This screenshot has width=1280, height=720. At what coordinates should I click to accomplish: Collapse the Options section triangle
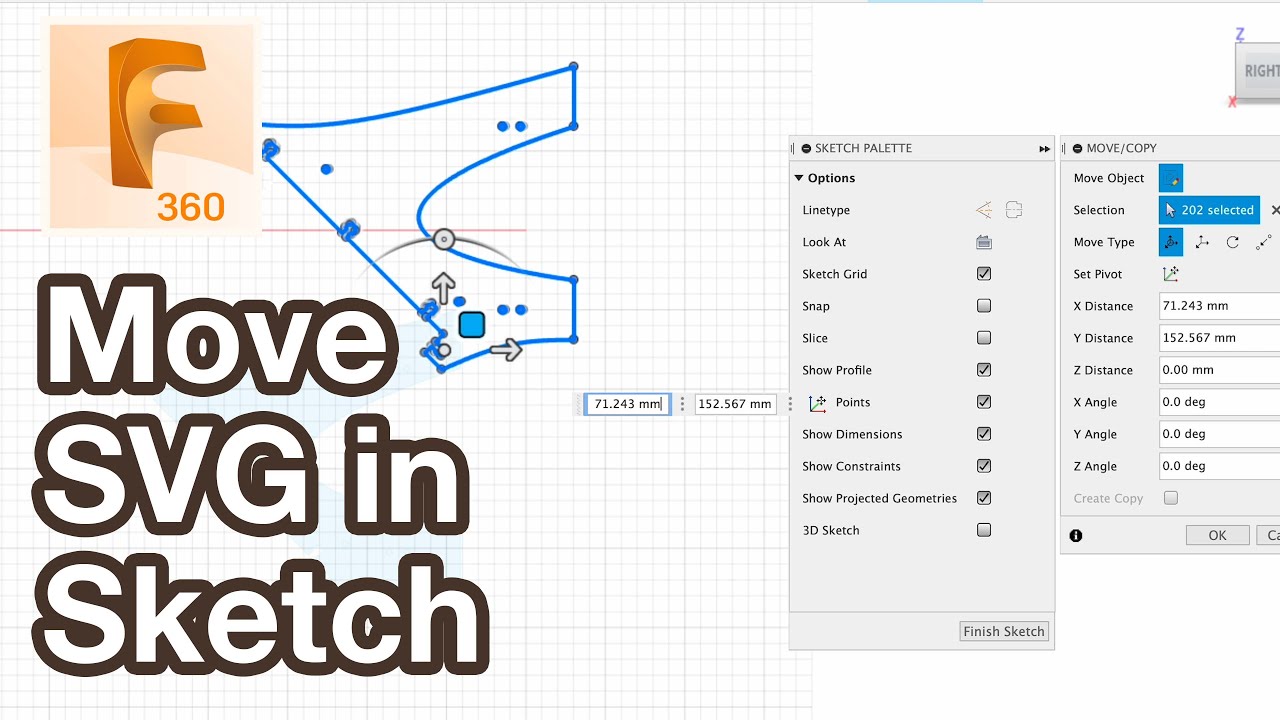click(x=799, y=178)
